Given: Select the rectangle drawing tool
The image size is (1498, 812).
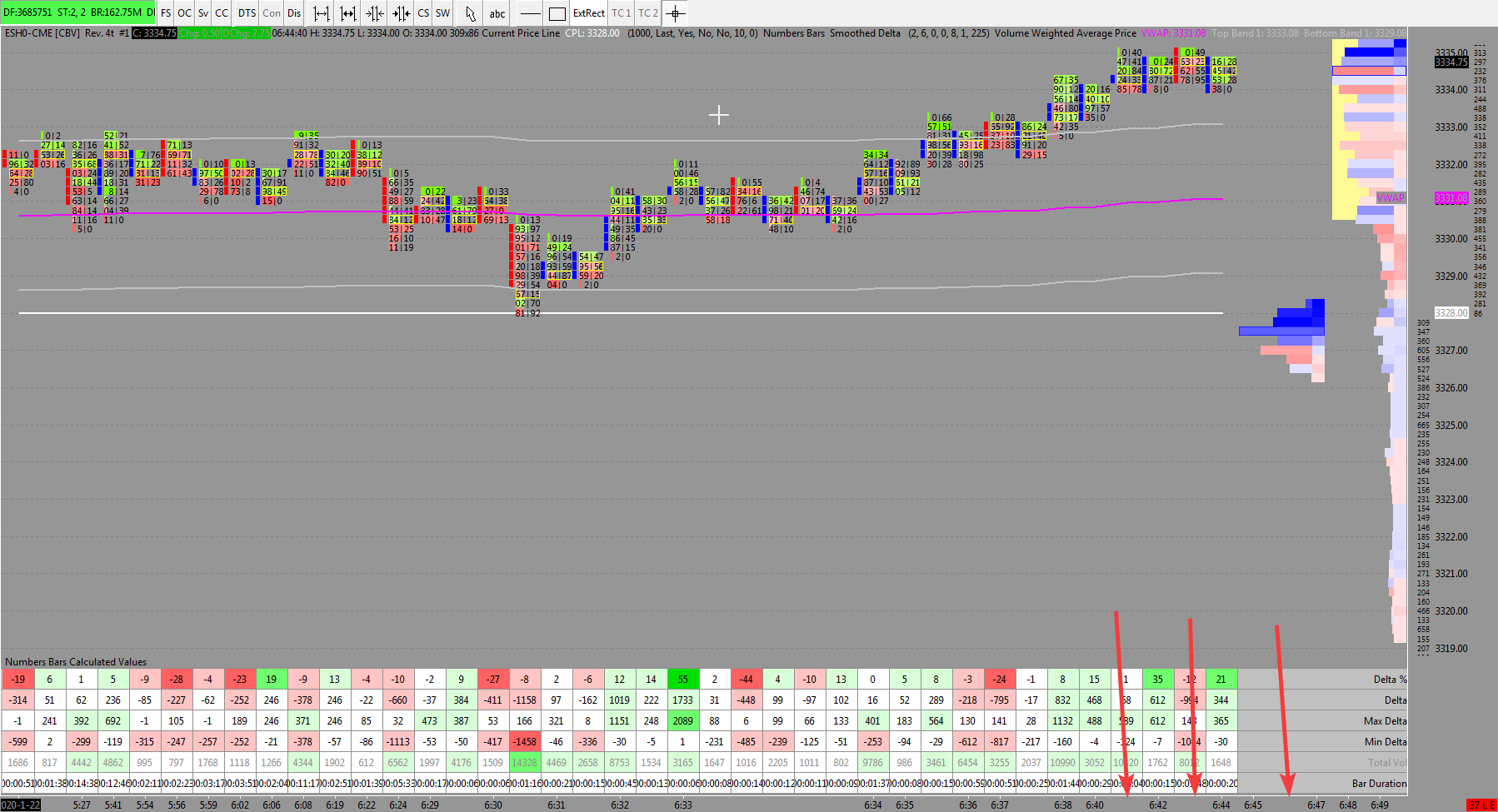Looking at the screenshot, I should click(557, 13).
